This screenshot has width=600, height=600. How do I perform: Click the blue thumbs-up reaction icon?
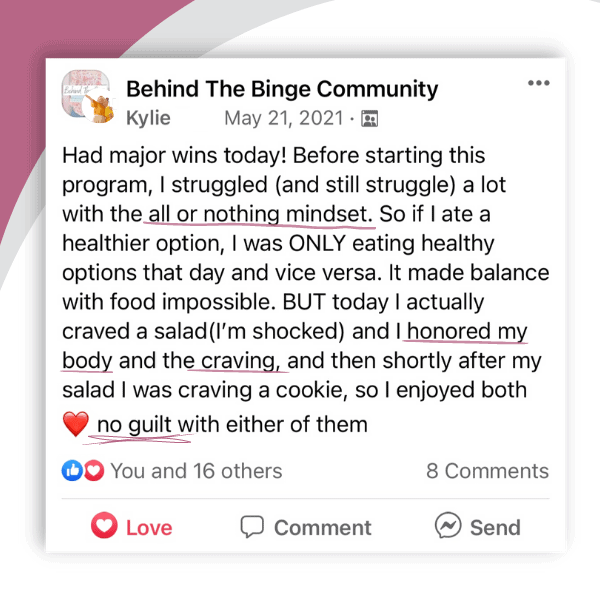pyautogui.click(x=72, y=471)
